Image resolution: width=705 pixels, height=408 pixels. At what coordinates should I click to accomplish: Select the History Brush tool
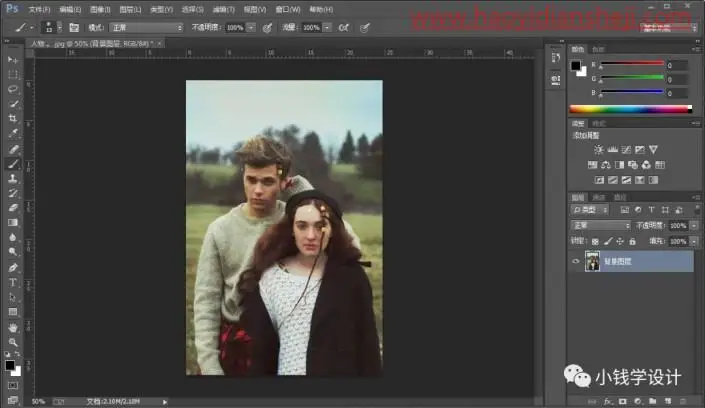click(x=13, y=193)
